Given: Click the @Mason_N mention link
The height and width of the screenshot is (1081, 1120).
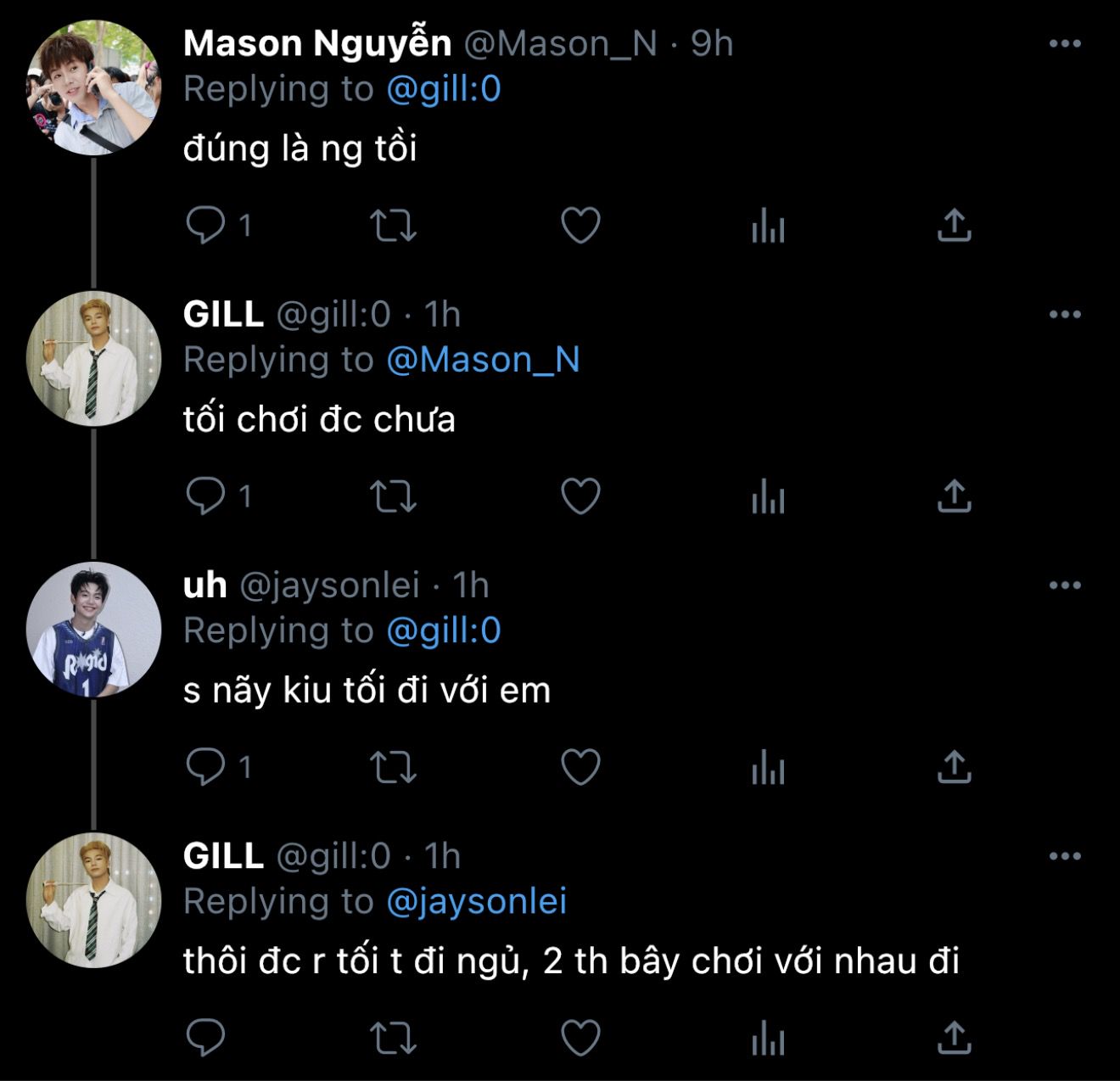Looking at the screenshot, I should coord(483,360).
